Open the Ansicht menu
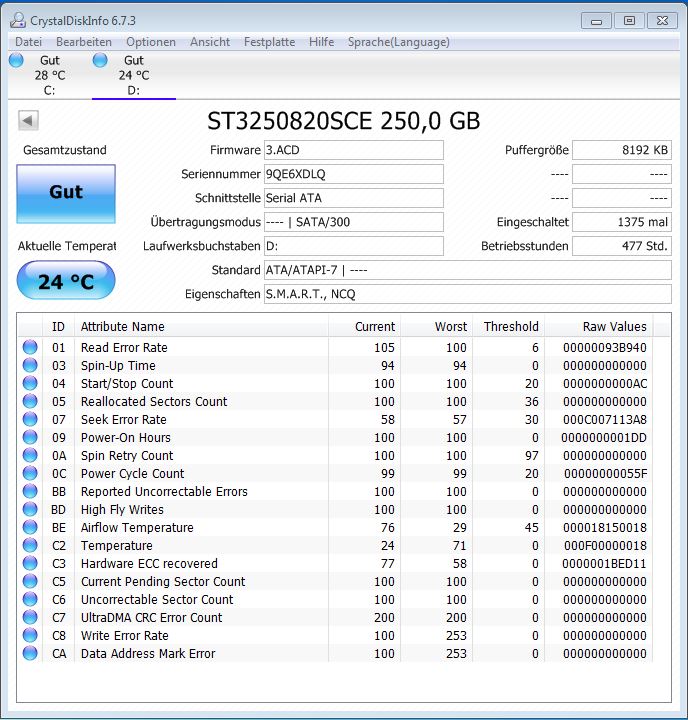The height and width of the screenshot is (720, 688). click(x=210, y=42)
